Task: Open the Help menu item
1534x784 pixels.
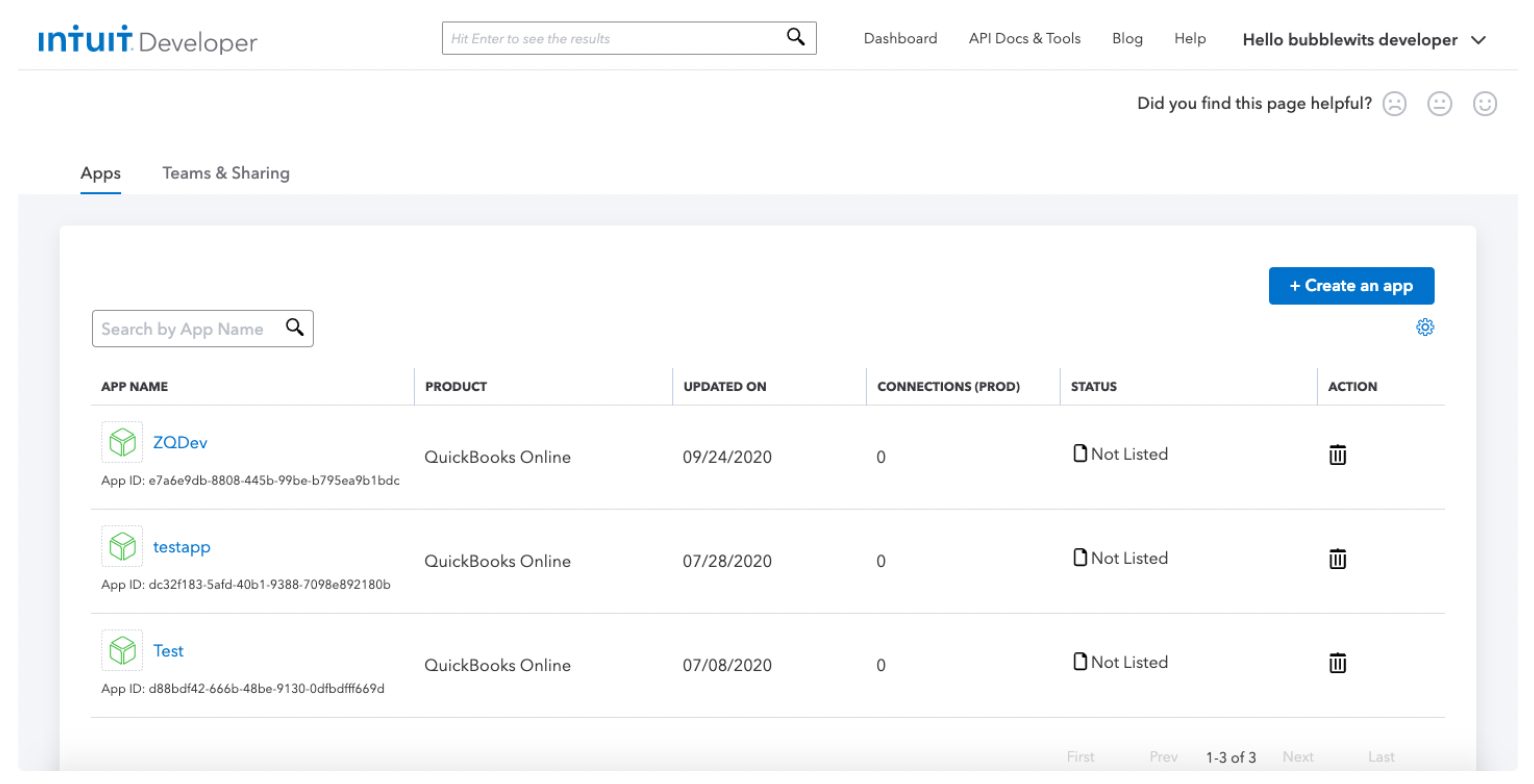Action: [x=1190, y=39]
